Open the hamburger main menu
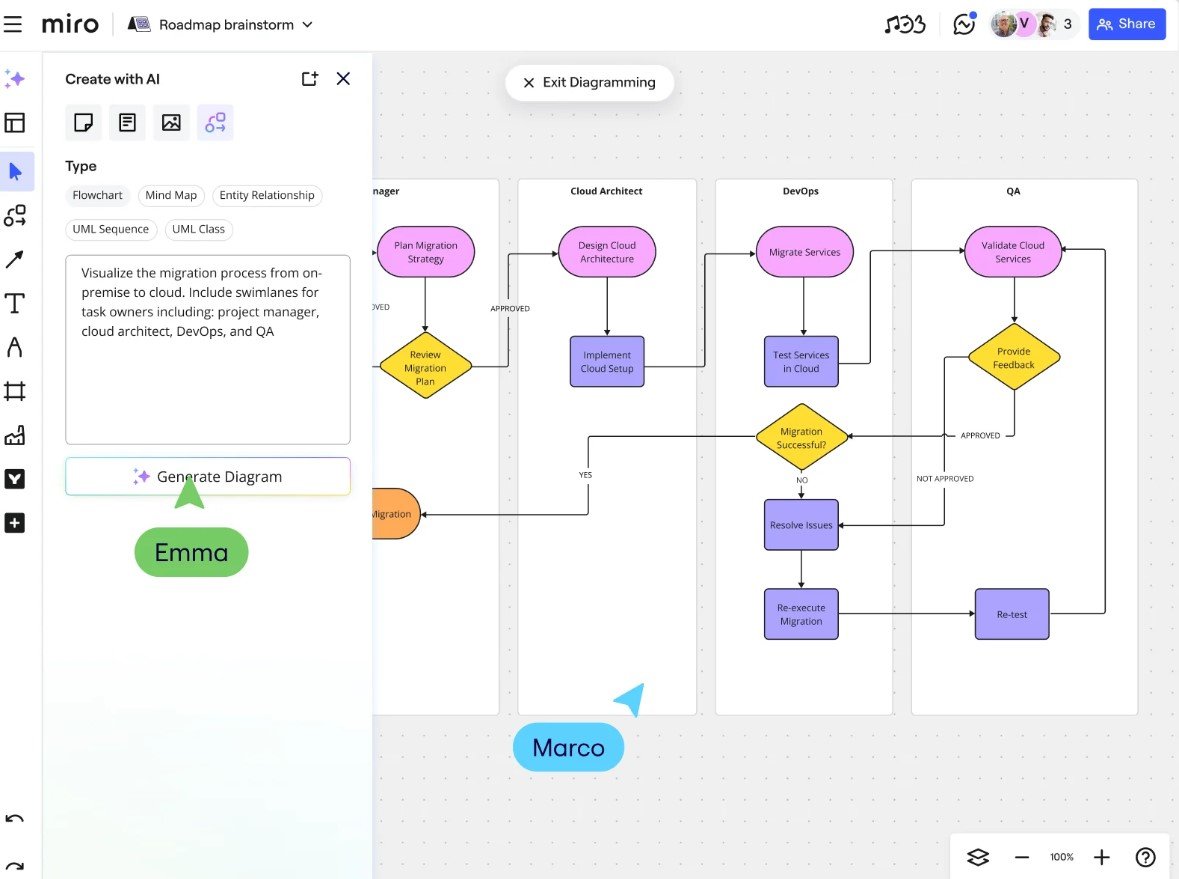This screenshot has height=879, width=1179. click(13, 24)
